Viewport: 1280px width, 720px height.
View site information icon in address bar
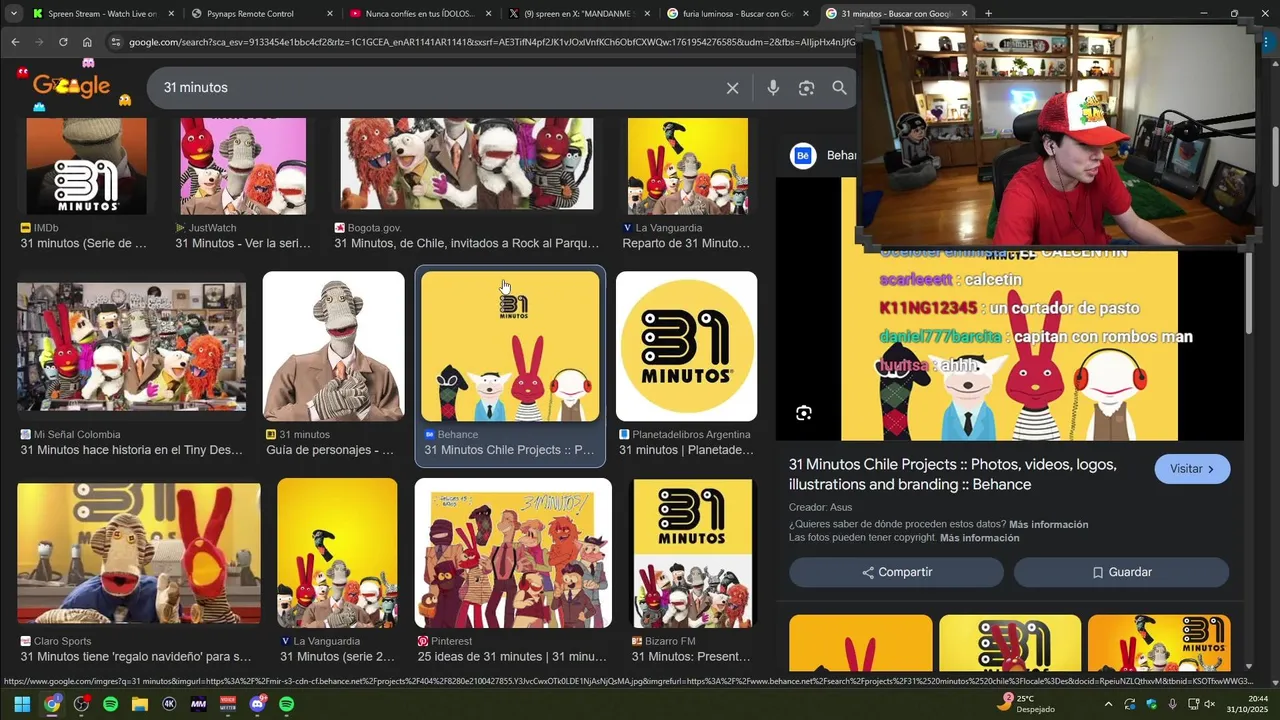point(116,42)
